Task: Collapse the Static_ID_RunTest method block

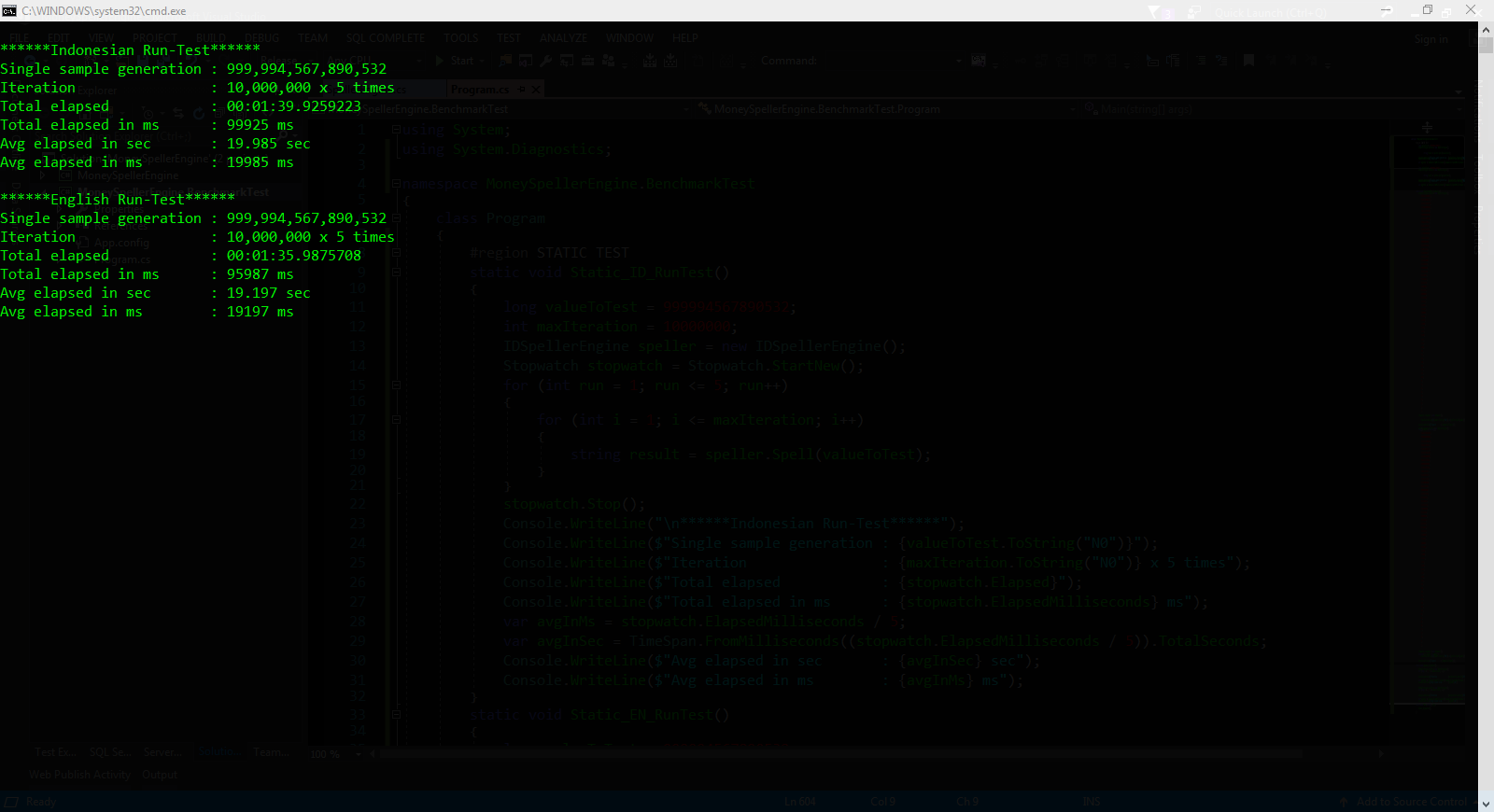Action: tap(396, 273)
